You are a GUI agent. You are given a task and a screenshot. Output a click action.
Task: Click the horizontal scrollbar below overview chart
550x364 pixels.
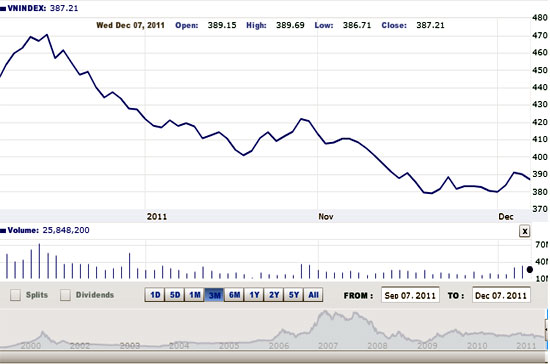[272, 357]
